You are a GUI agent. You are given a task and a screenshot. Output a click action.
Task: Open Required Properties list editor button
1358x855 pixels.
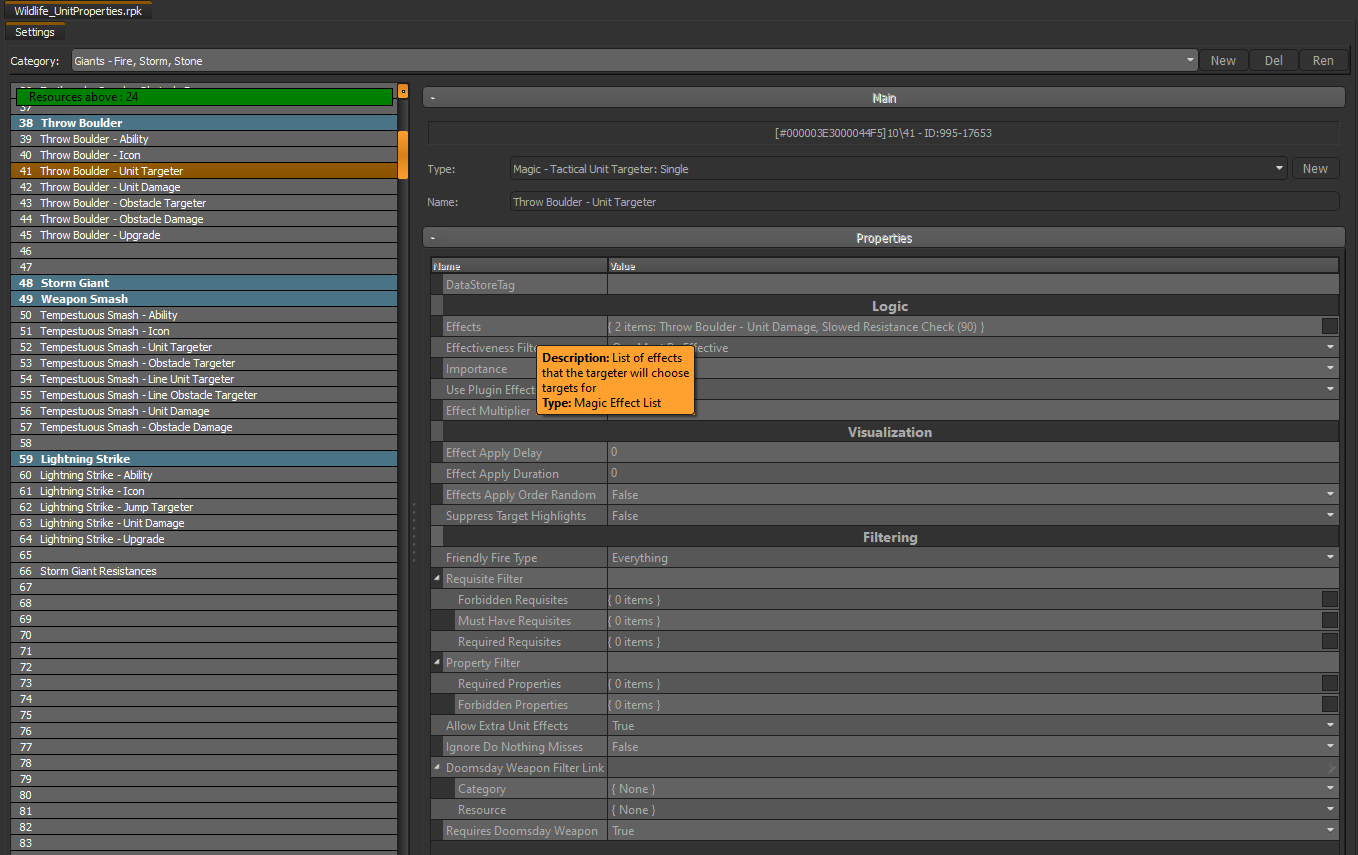[x=1329, y=683]
